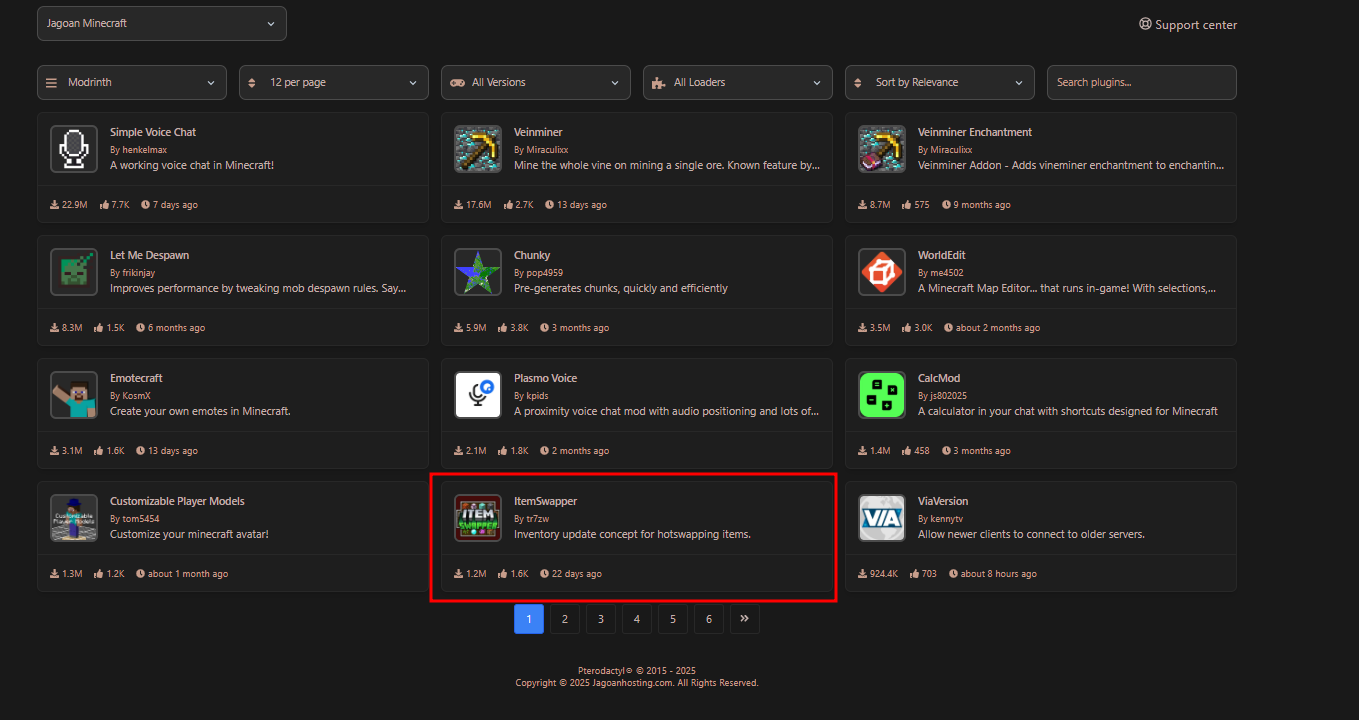Open the Modrinth source dropdown
The height and width of the screenshot is (720, 1359).
pyautogui.click(x=131, y=83)
